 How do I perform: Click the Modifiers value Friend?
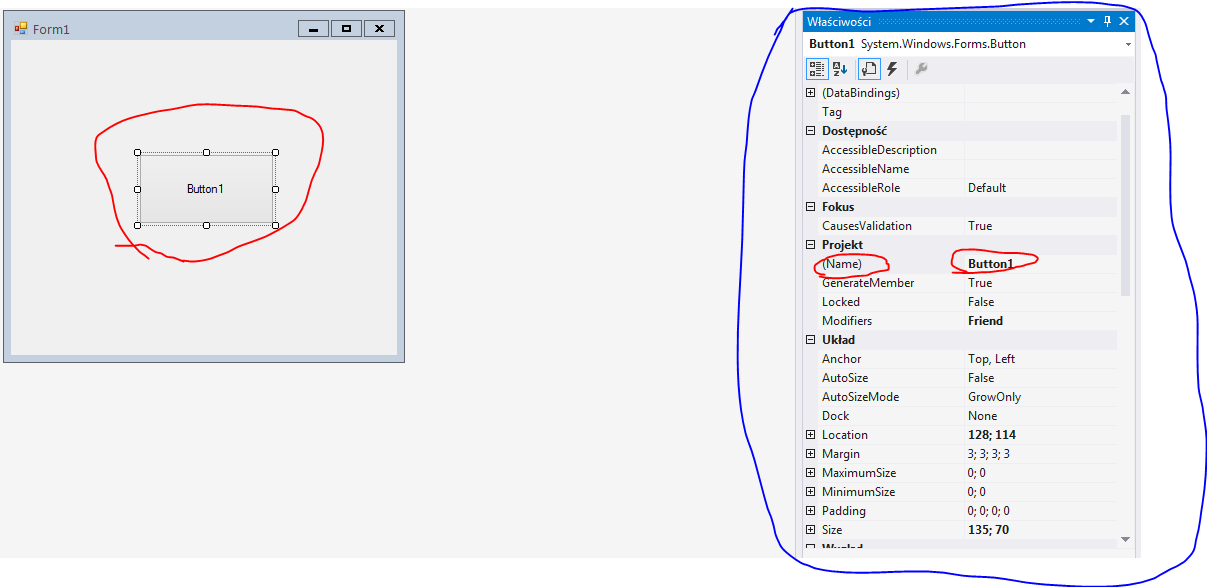point(985,321)
